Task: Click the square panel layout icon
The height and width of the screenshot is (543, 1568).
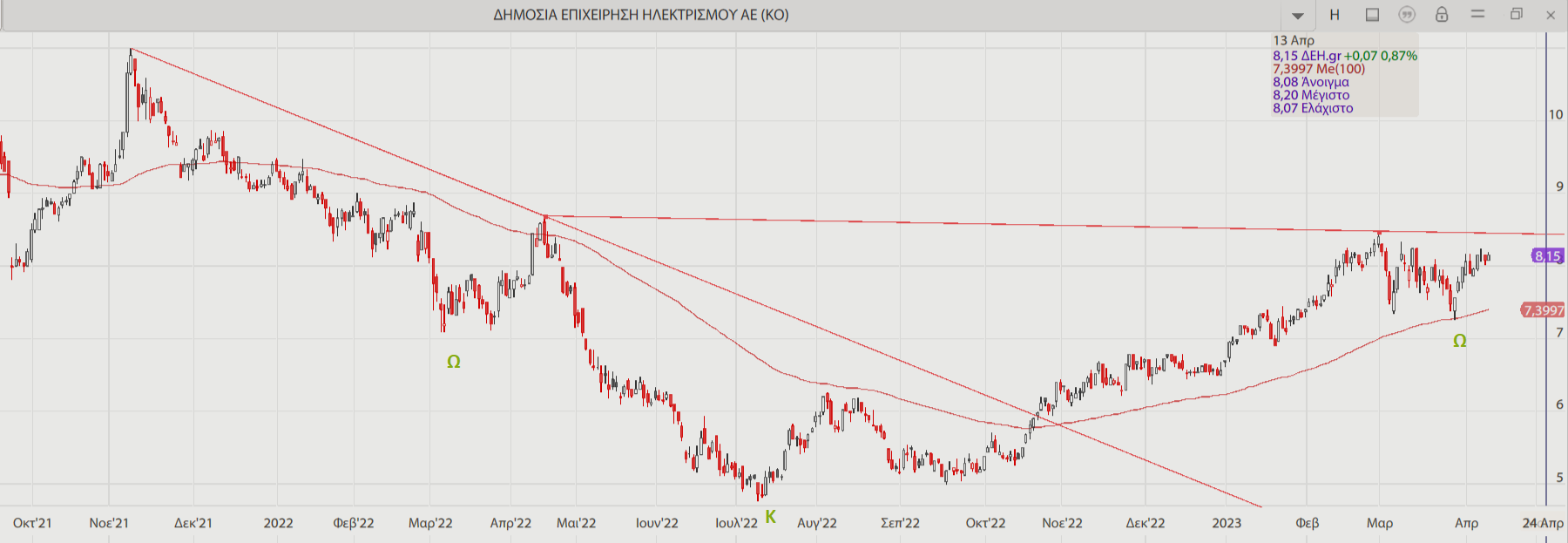Action: tap(1372, 15)
